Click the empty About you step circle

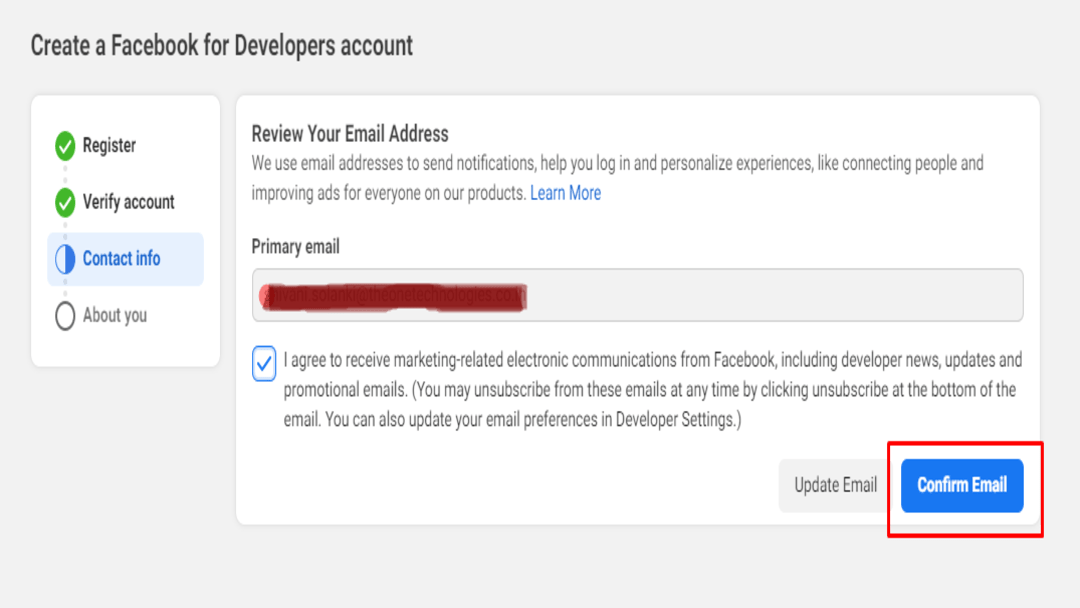65,315
